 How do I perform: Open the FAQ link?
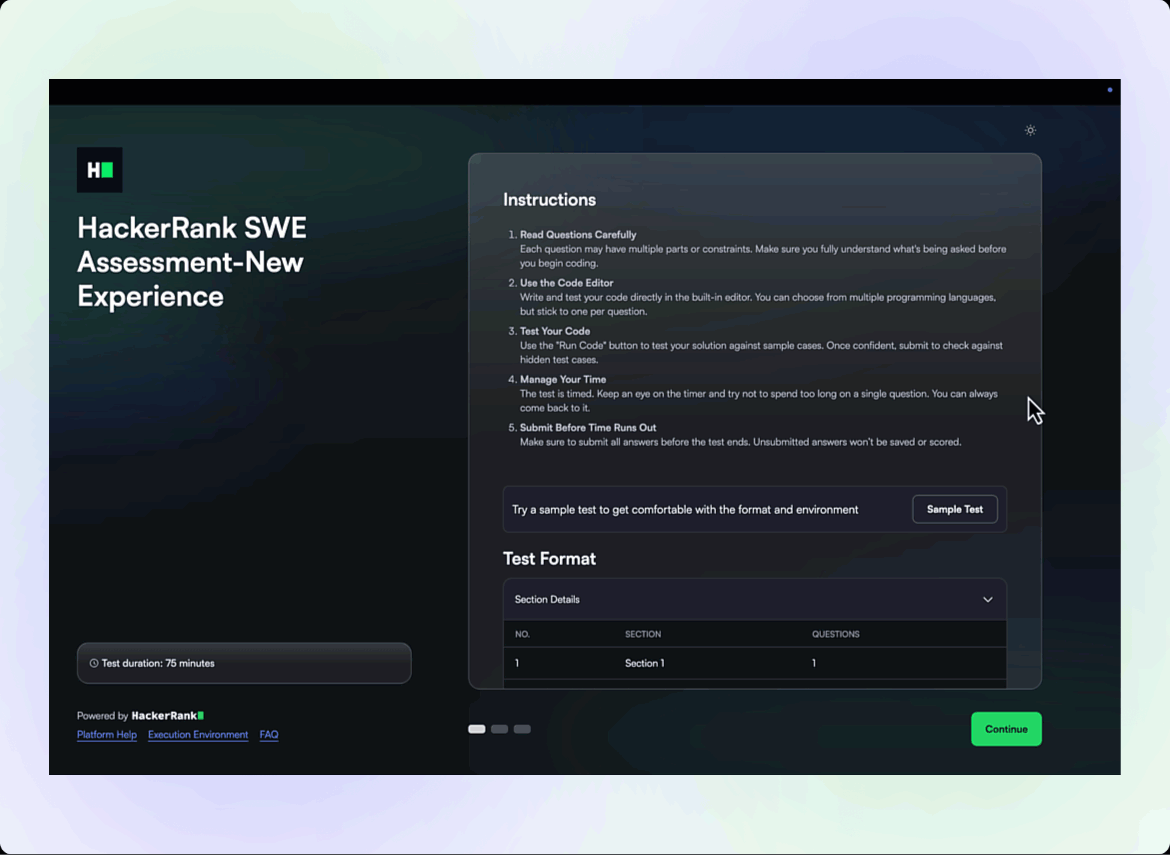click(x=269, y=735)
